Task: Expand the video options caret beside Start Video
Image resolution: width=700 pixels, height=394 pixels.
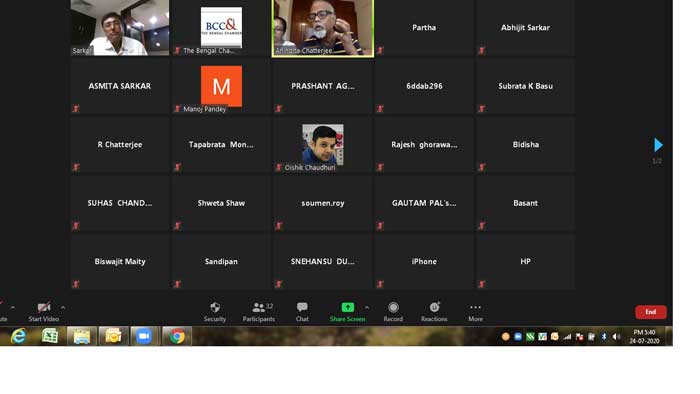Action: coord(63,307)
